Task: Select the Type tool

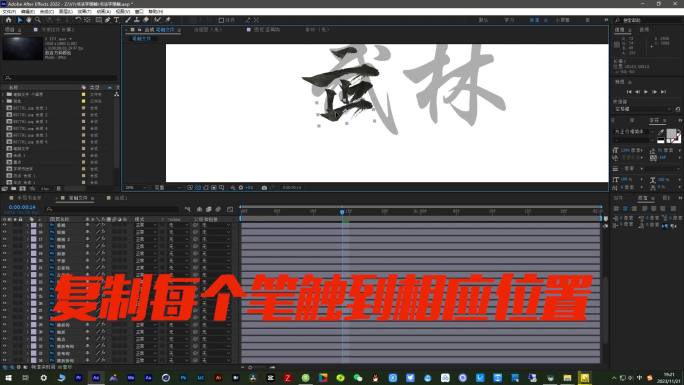Action: click(116, 20)
